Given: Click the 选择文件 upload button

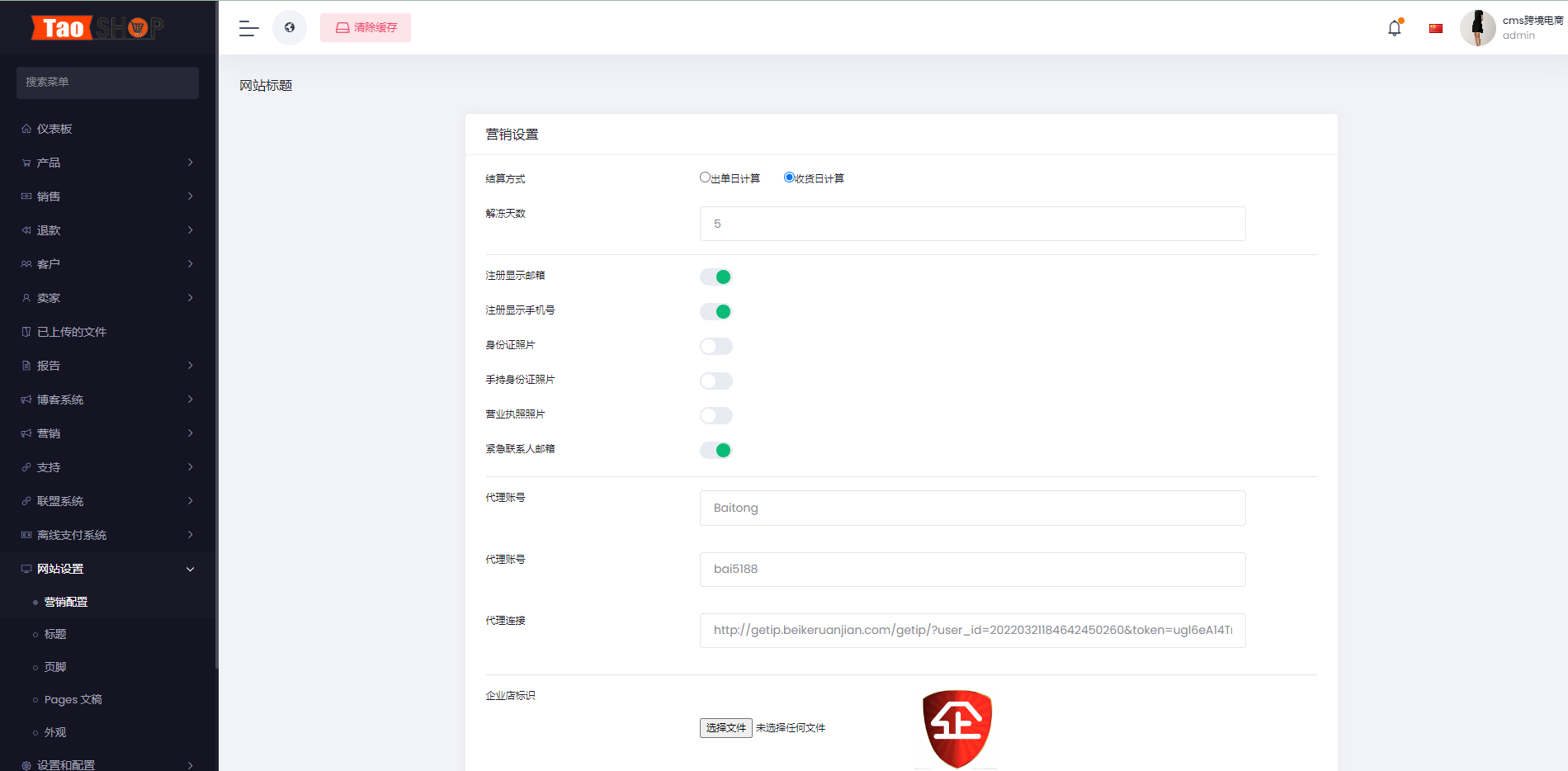Looking at the screenshot, I should 725,728.
